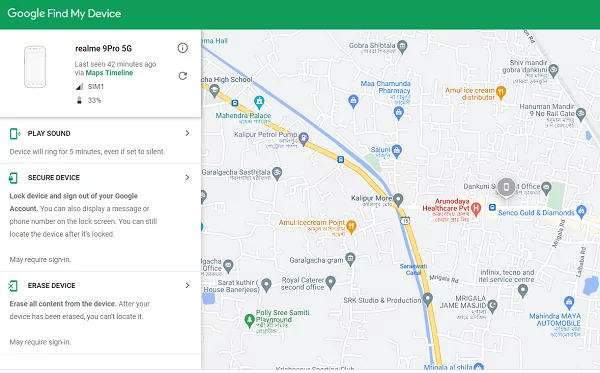Select the SECURE DEVICE option label
This screenshot has width=600, height=373.
point(54,178)
